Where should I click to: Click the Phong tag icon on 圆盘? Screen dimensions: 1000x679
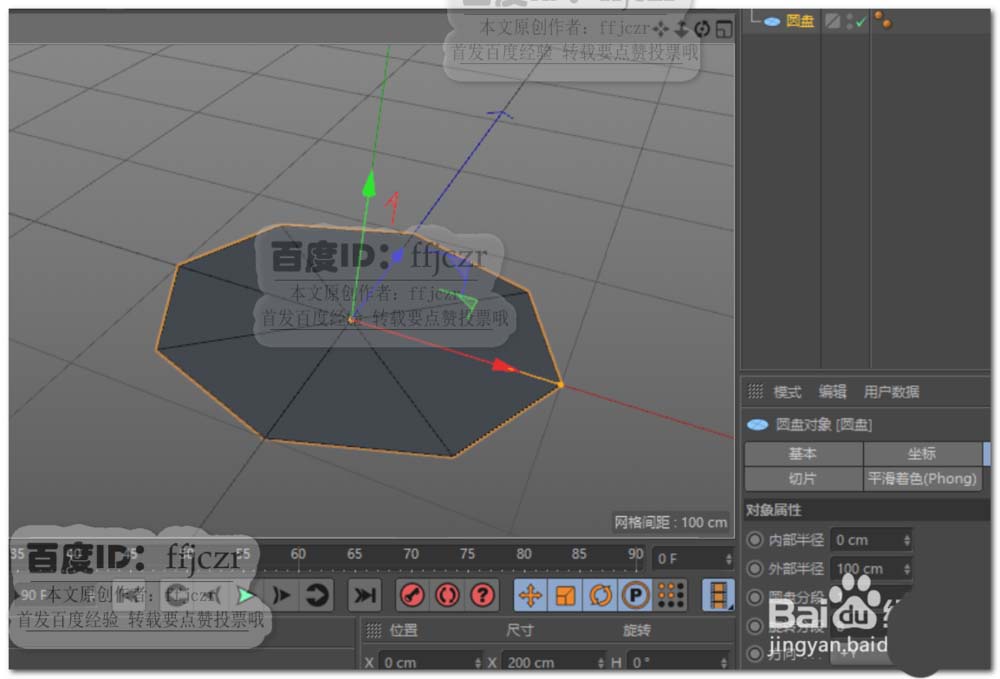pyautogui.click(x=883, y=19)
